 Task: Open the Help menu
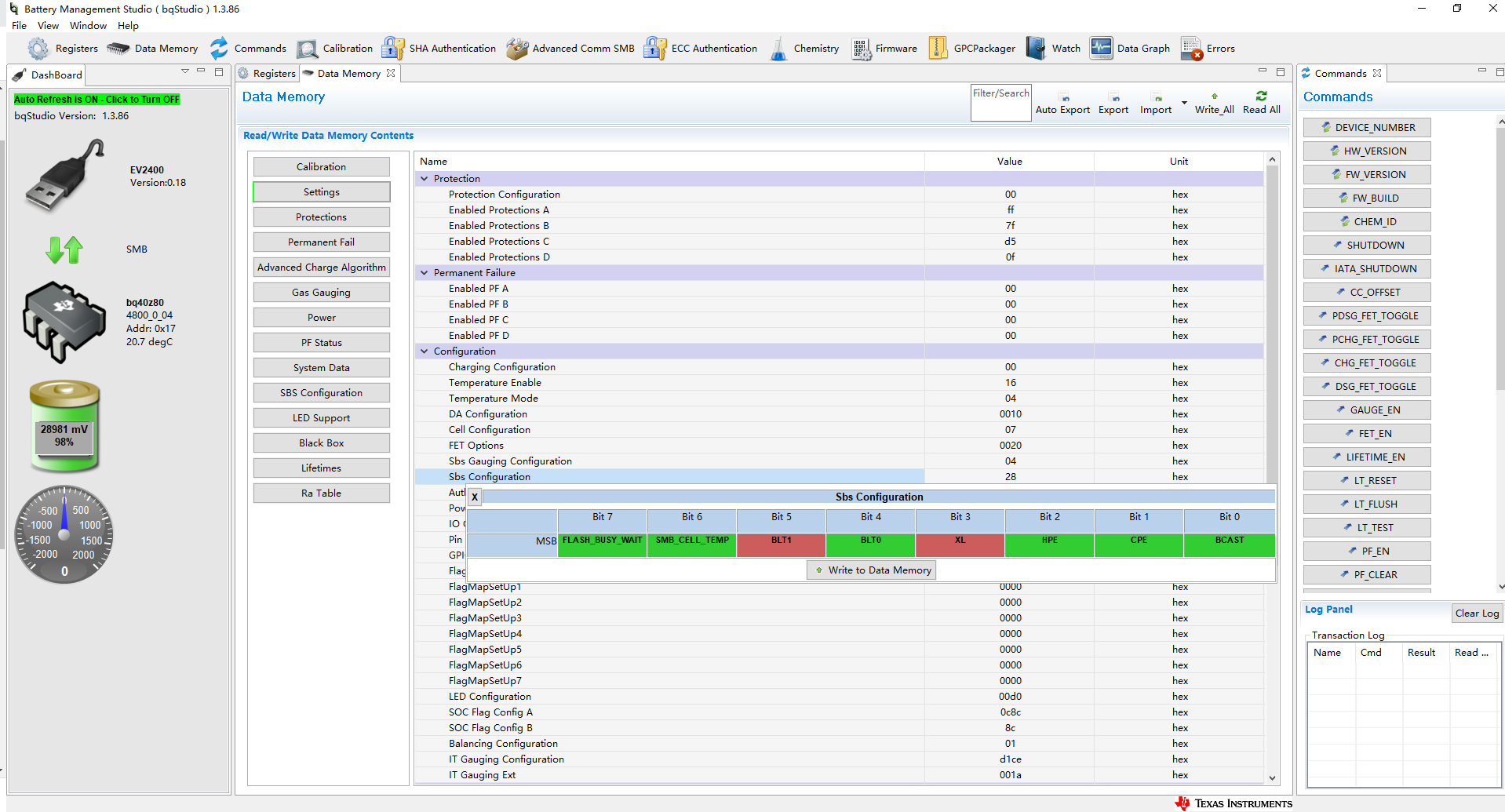(128, 26)
